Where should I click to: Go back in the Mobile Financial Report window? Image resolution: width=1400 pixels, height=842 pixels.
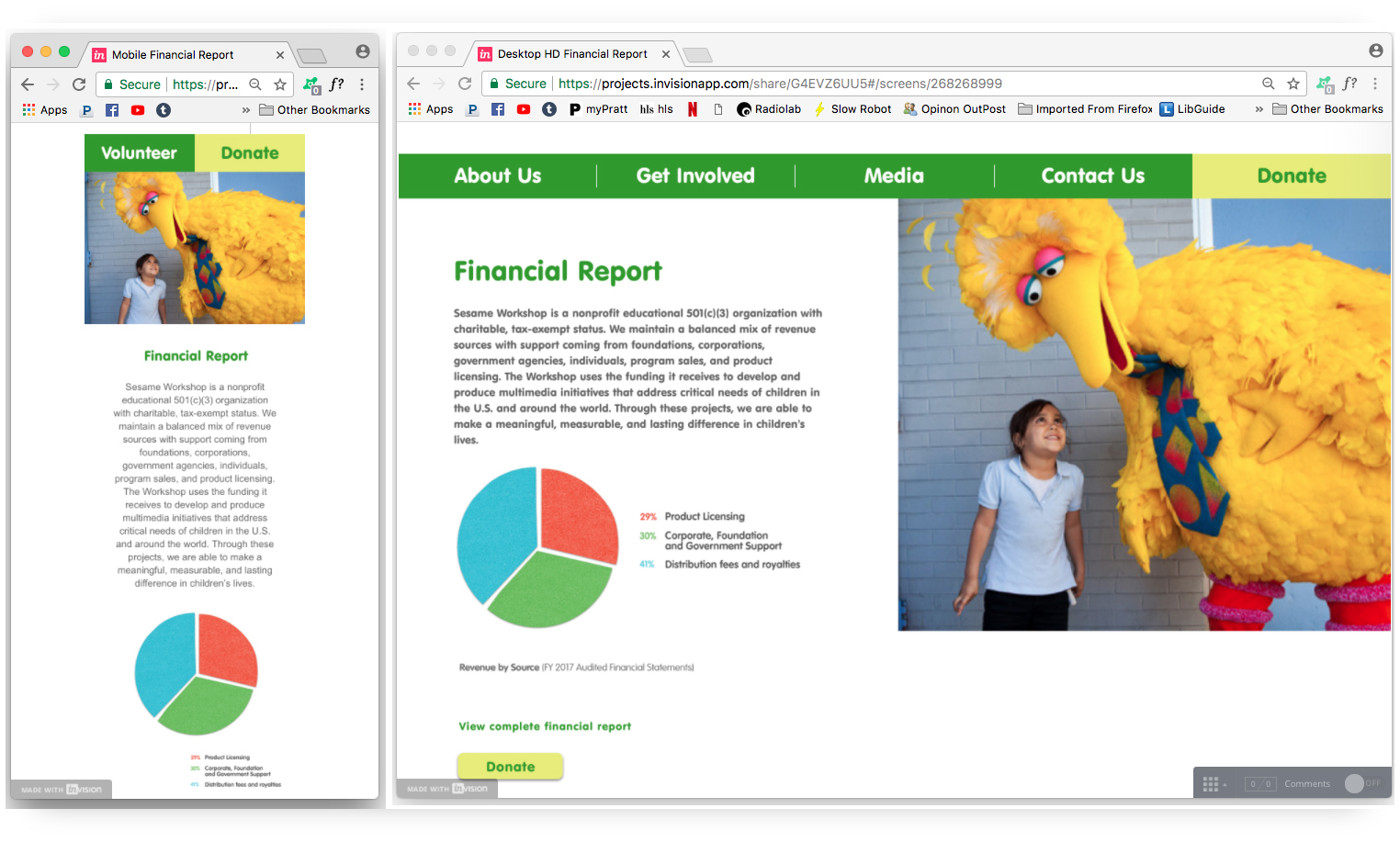click(28, 84)
